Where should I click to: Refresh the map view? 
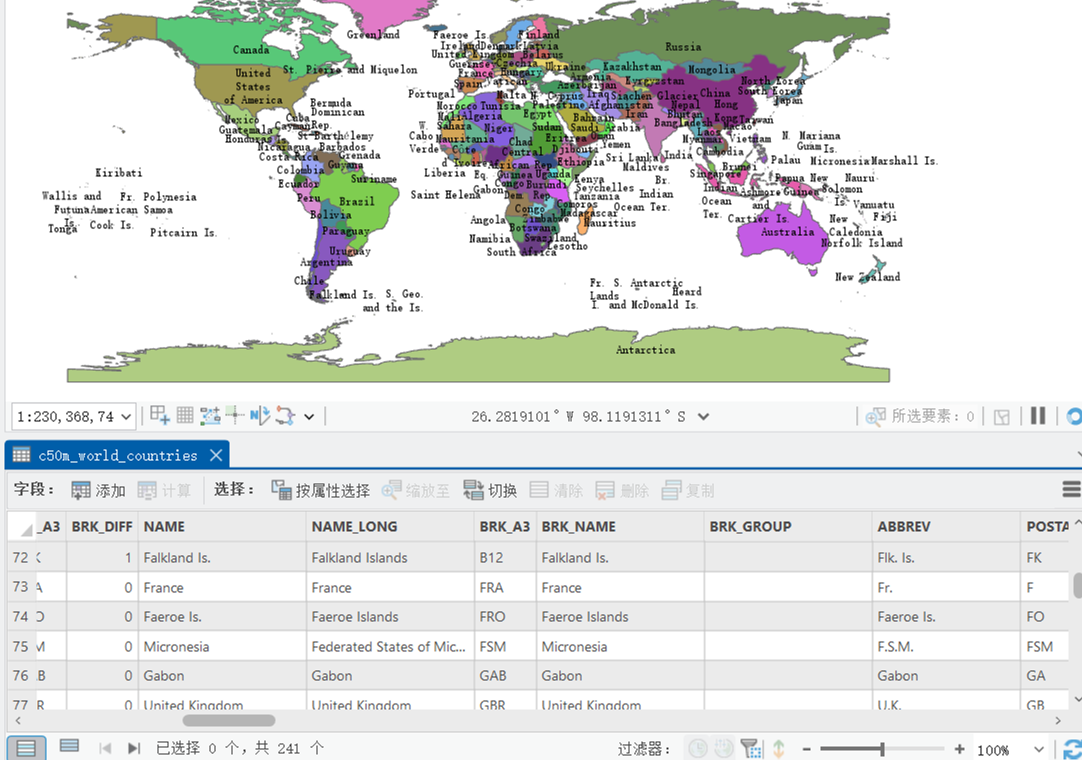tap(1074, 416)
